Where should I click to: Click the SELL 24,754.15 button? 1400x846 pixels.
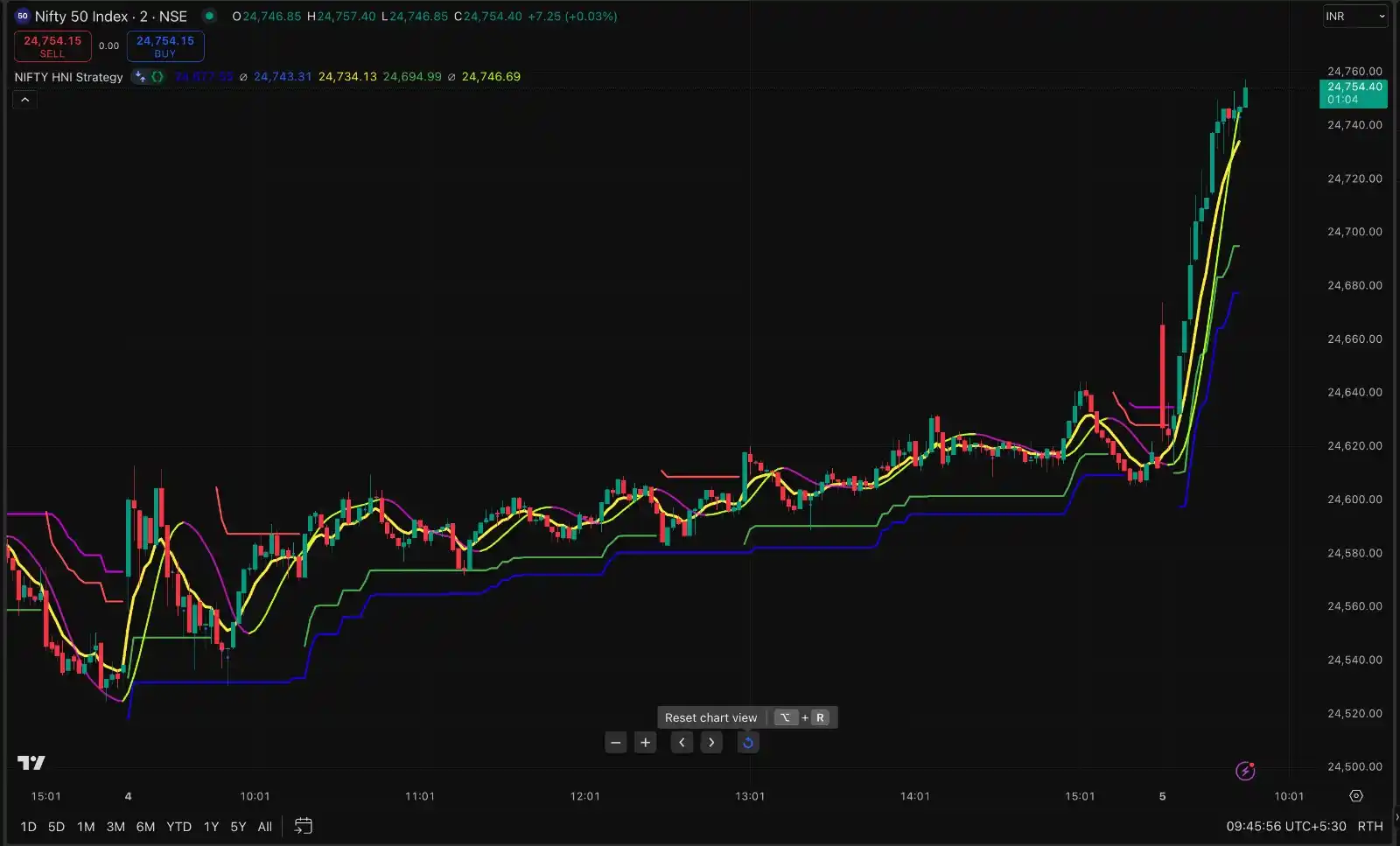click(52, 46)
